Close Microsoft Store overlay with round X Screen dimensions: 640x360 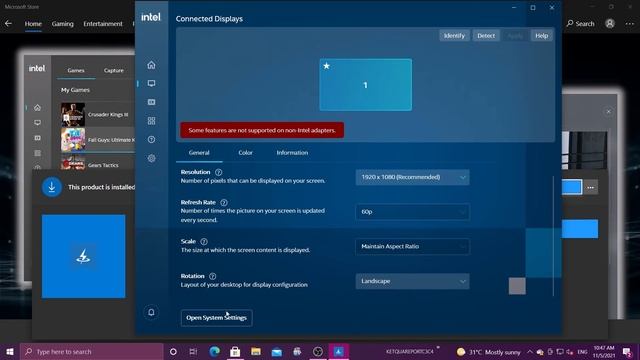(608, 111)
